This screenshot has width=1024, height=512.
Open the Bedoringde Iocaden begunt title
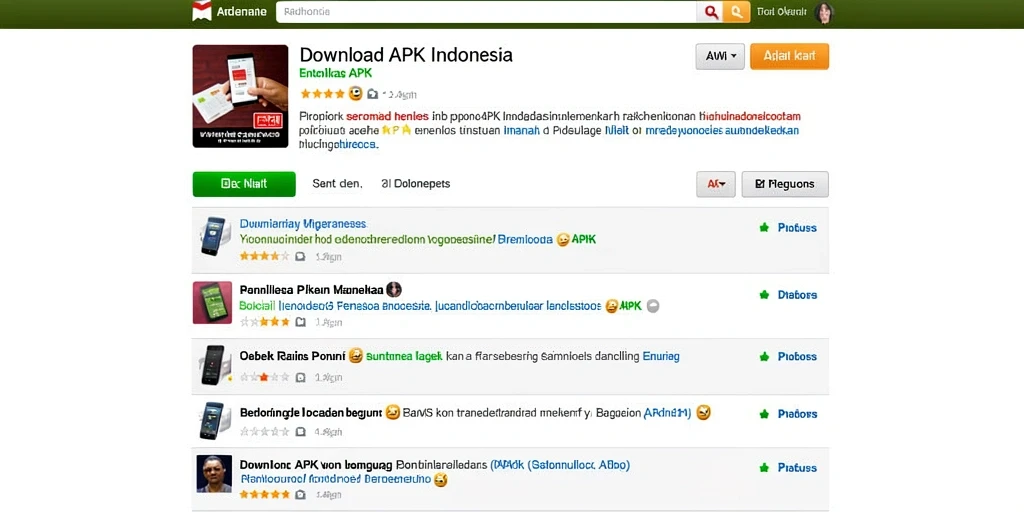(x=310, y=413)
